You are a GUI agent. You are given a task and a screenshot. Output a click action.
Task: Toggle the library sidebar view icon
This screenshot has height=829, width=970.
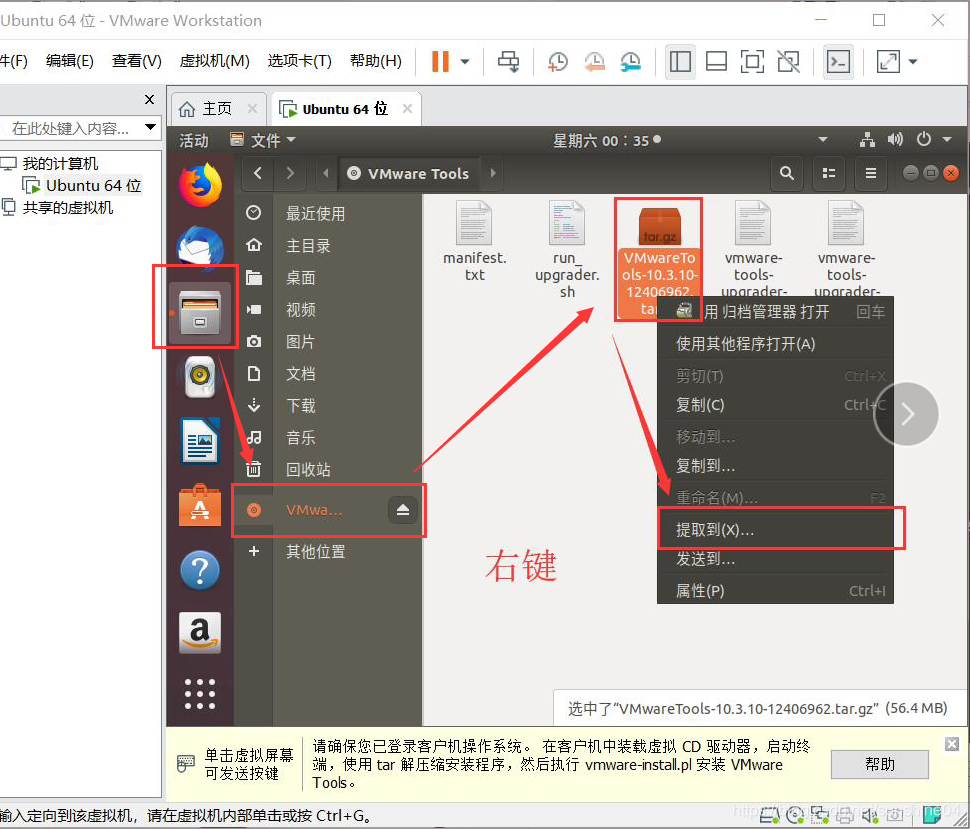point(680,61)
